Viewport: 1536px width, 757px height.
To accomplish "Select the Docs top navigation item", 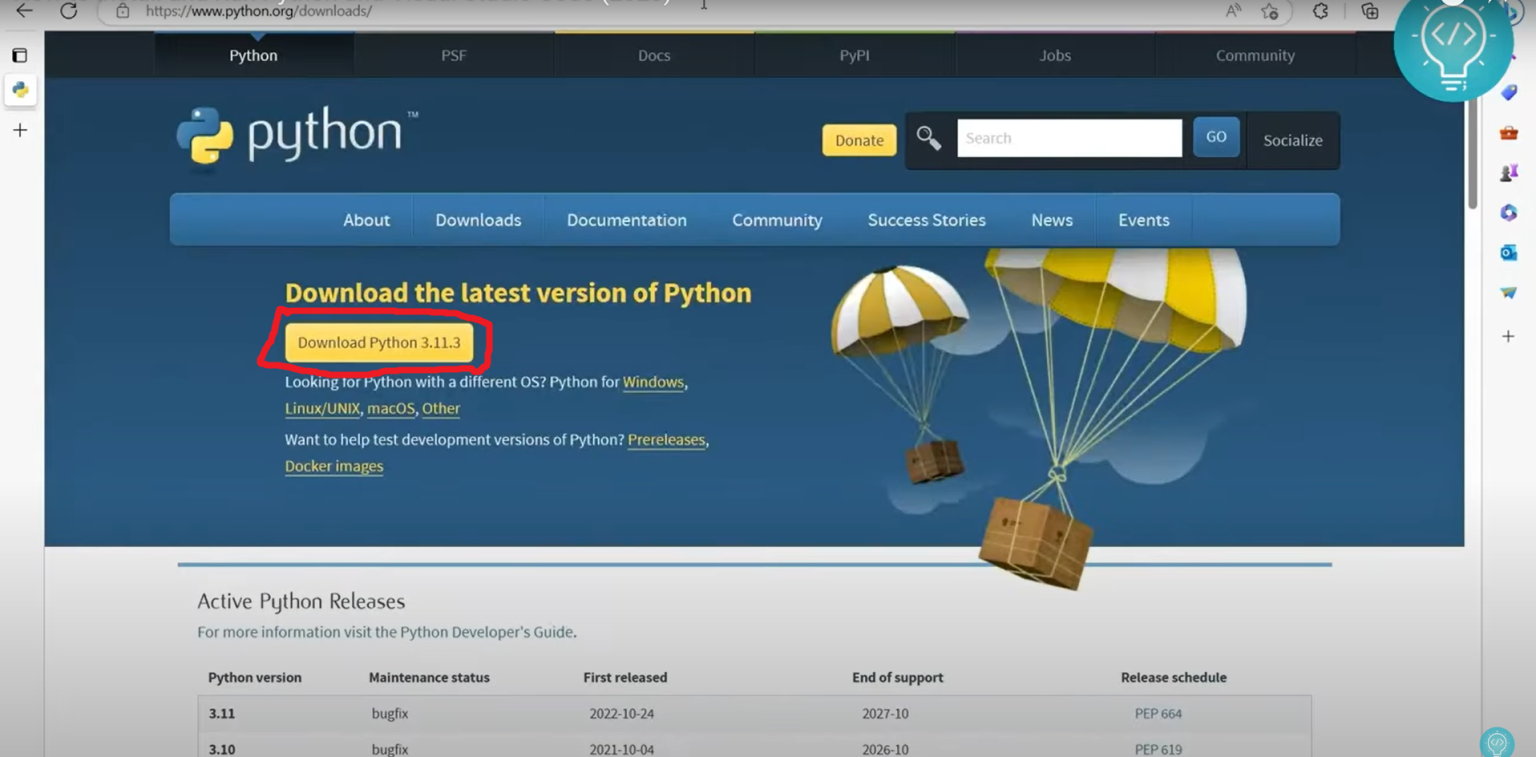I will click(x=654, y=55).
